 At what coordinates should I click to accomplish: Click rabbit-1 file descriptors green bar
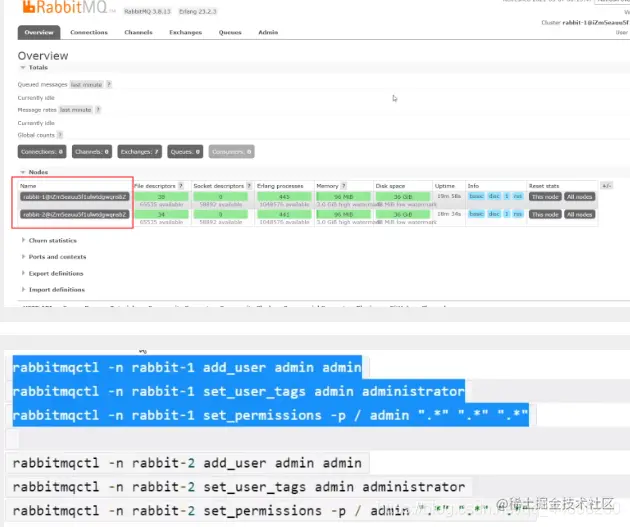point(162,197)
